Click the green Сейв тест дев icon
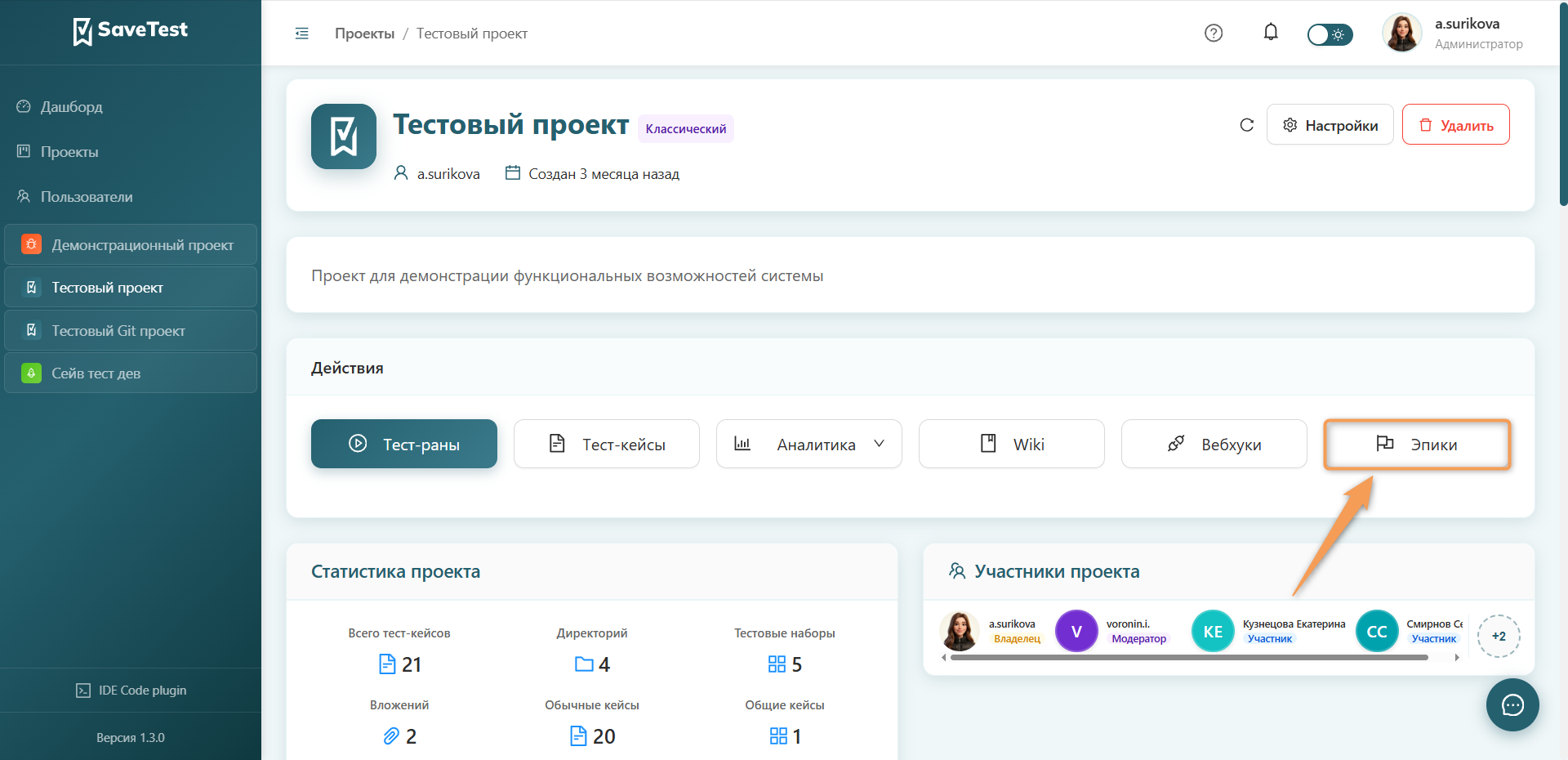1568x760 pixels. click(31, 373)
